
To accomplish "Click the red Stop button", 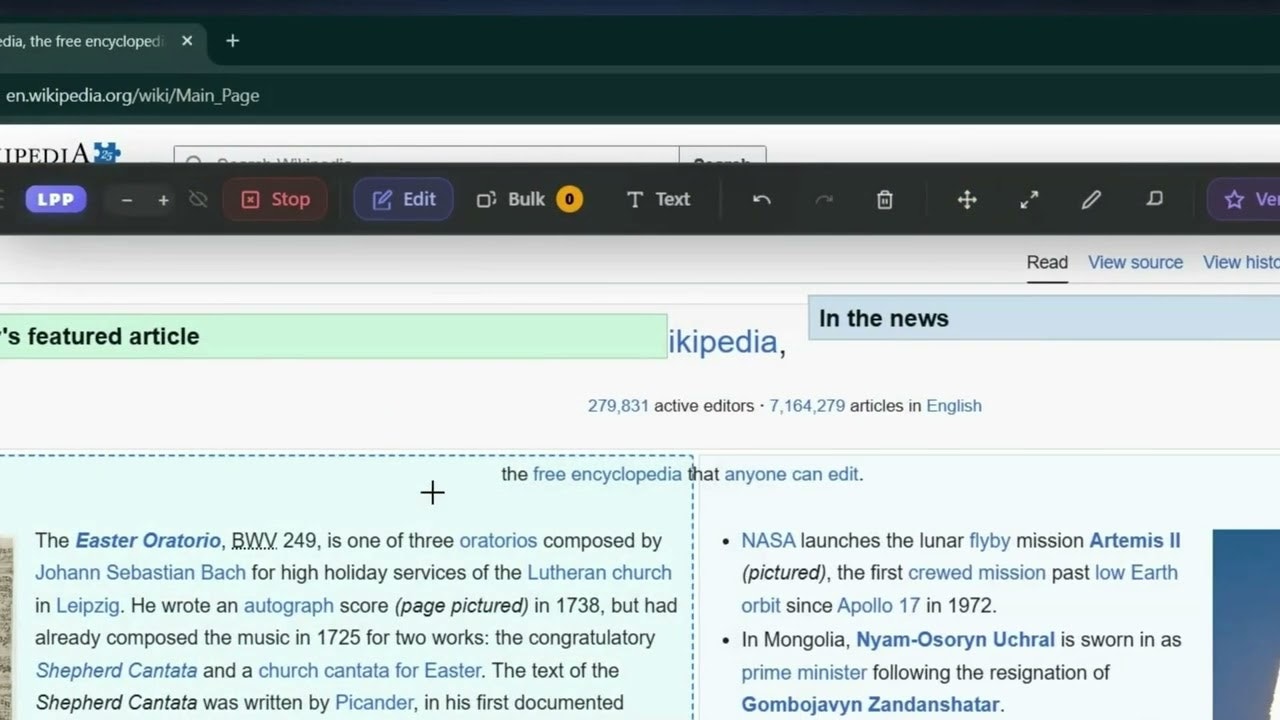I will [275, 199].
